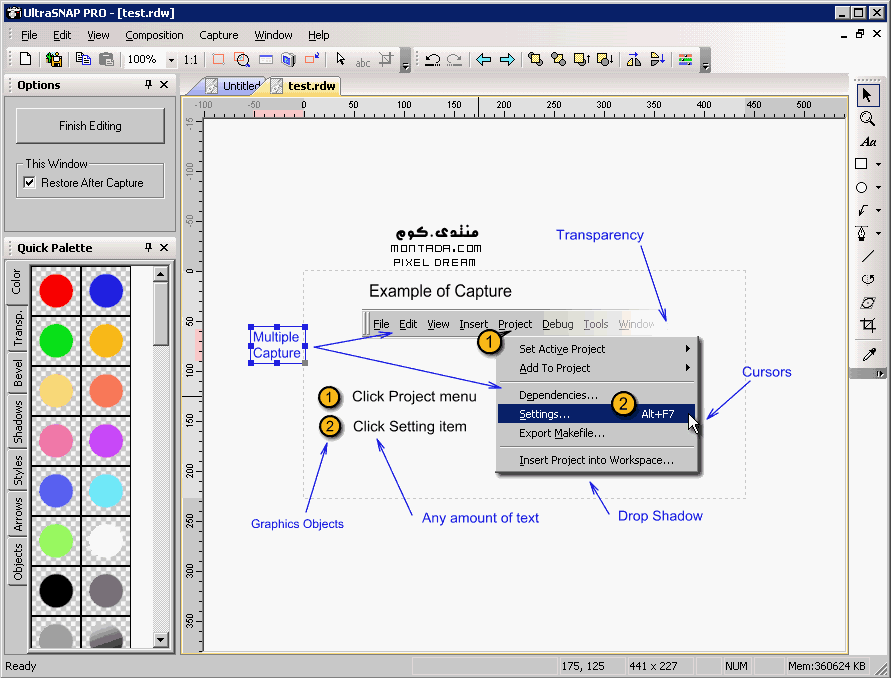The width and height of the screenshot is (891, 678).
Task: Open the Transp. palette tab
Action: pos(17,328)
